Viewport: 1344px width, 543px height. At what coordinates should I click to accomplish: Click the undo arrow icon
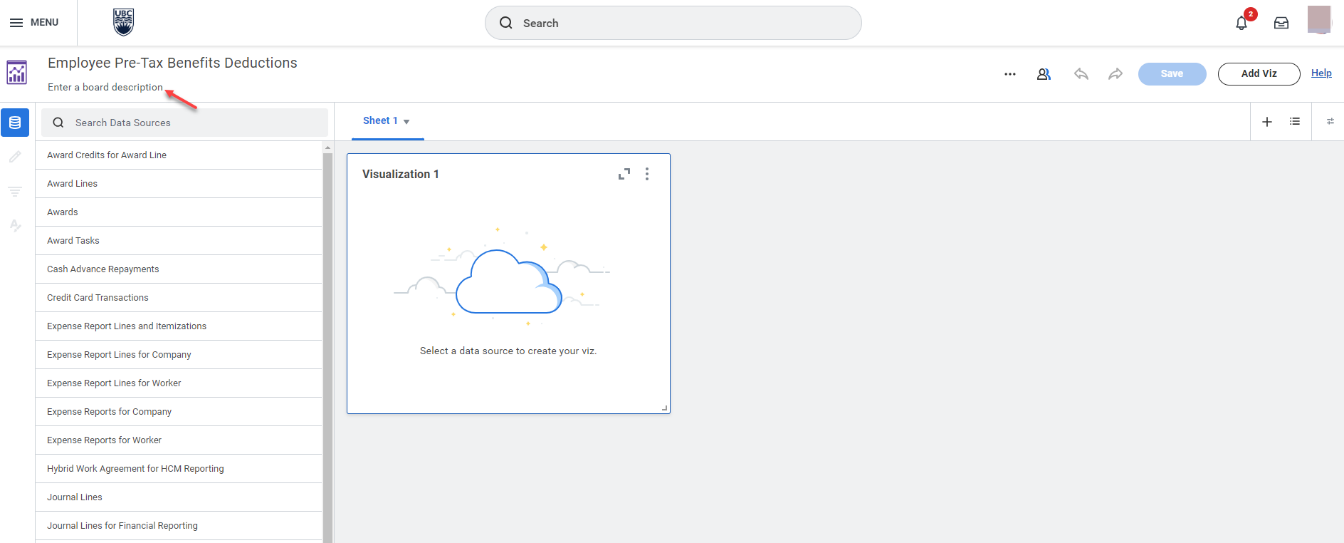click(1080, 74)
